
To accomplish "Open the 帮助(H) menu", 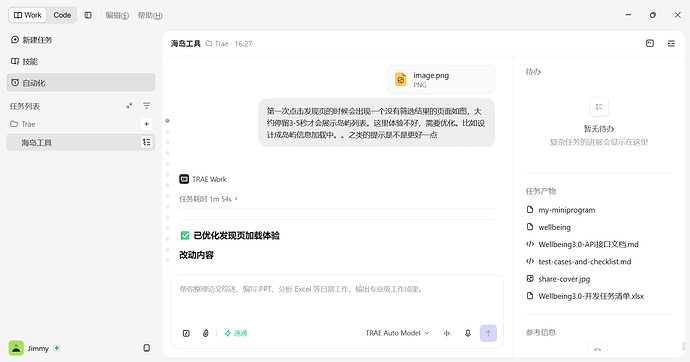I will coord(150,15).
